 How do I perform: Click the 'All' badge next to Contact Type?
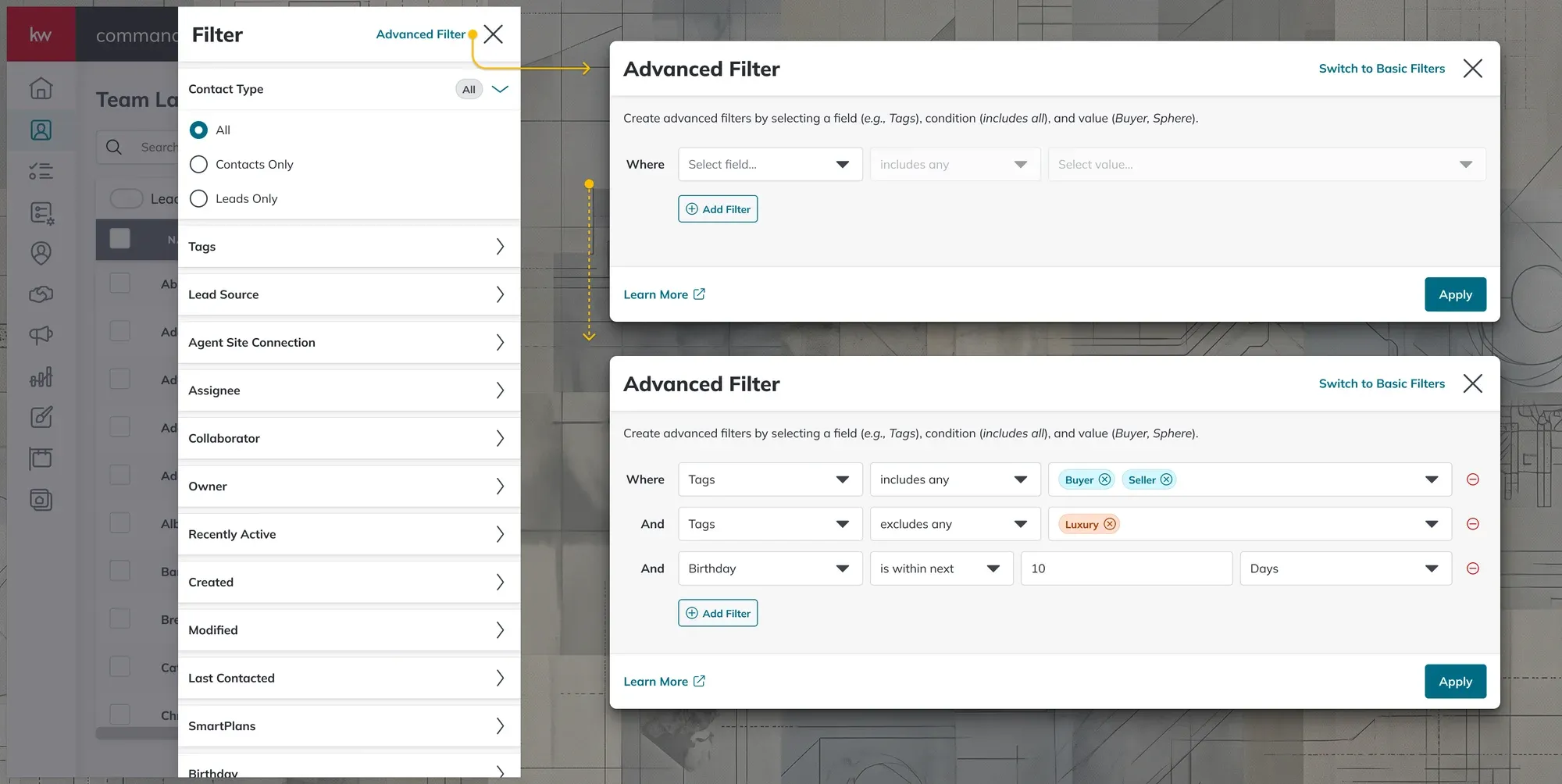[x=469, y=89]
